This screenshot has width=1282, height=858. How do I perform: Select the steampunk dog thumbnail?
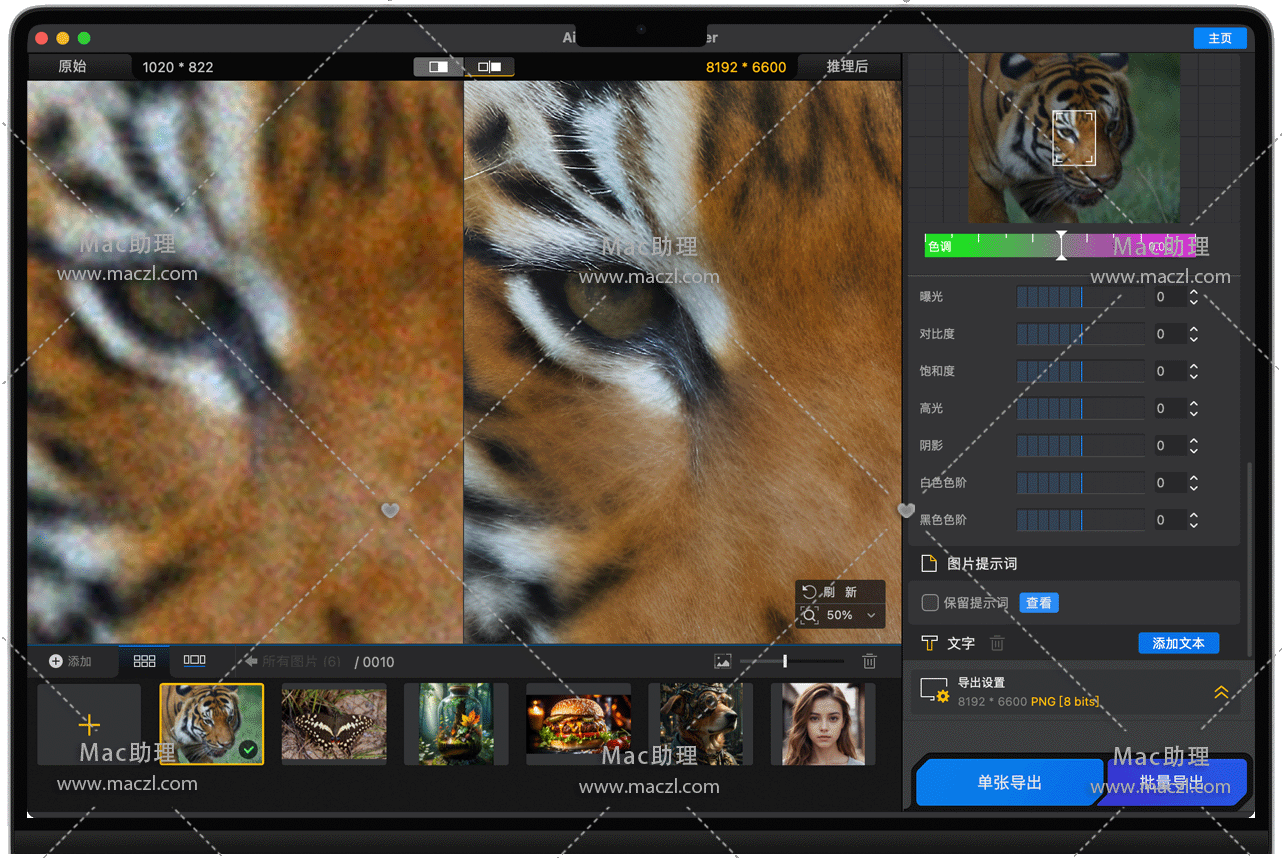click(700, 724)
